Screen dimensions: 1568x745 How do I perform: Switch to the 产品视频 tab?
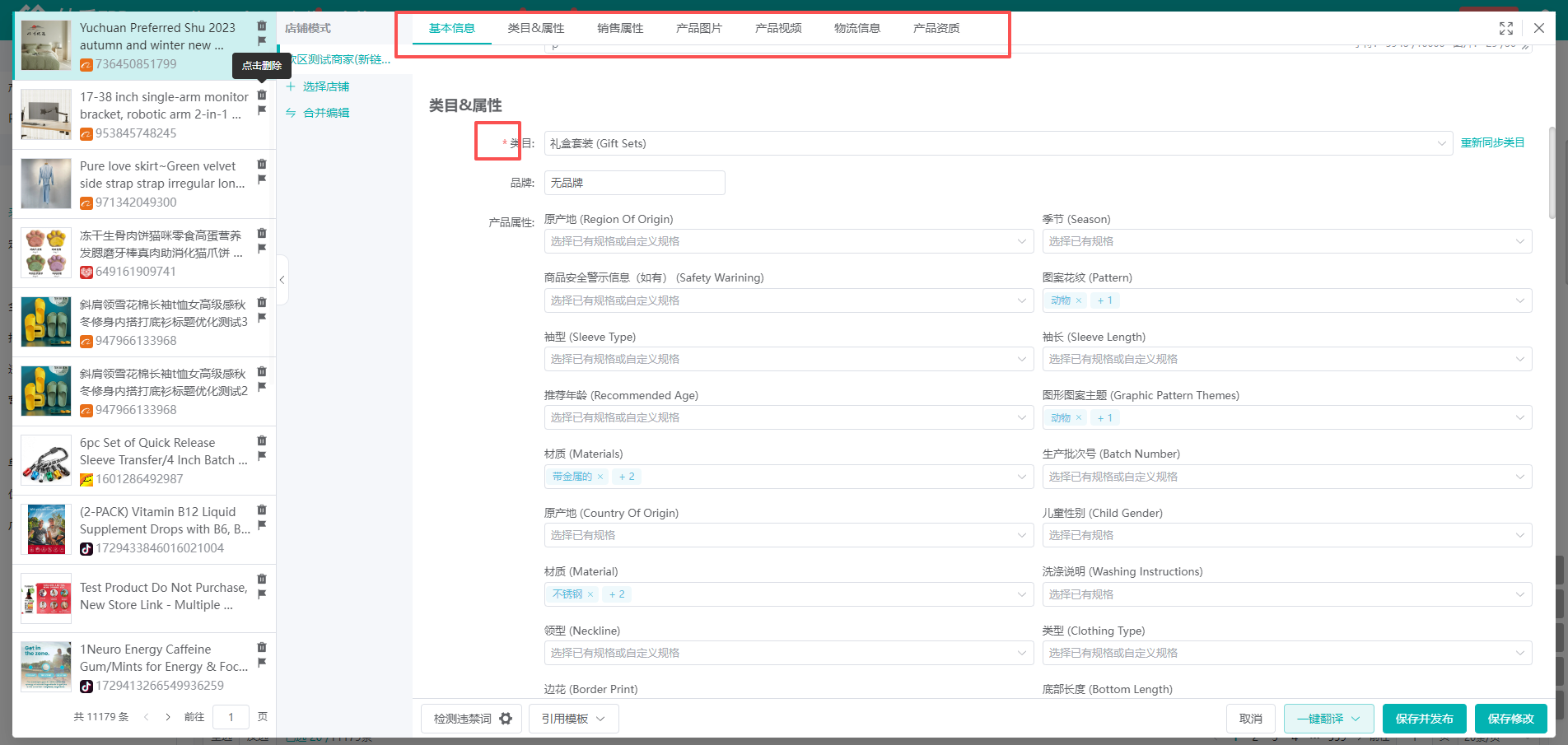pyautogui.click(x=778, y=28)
